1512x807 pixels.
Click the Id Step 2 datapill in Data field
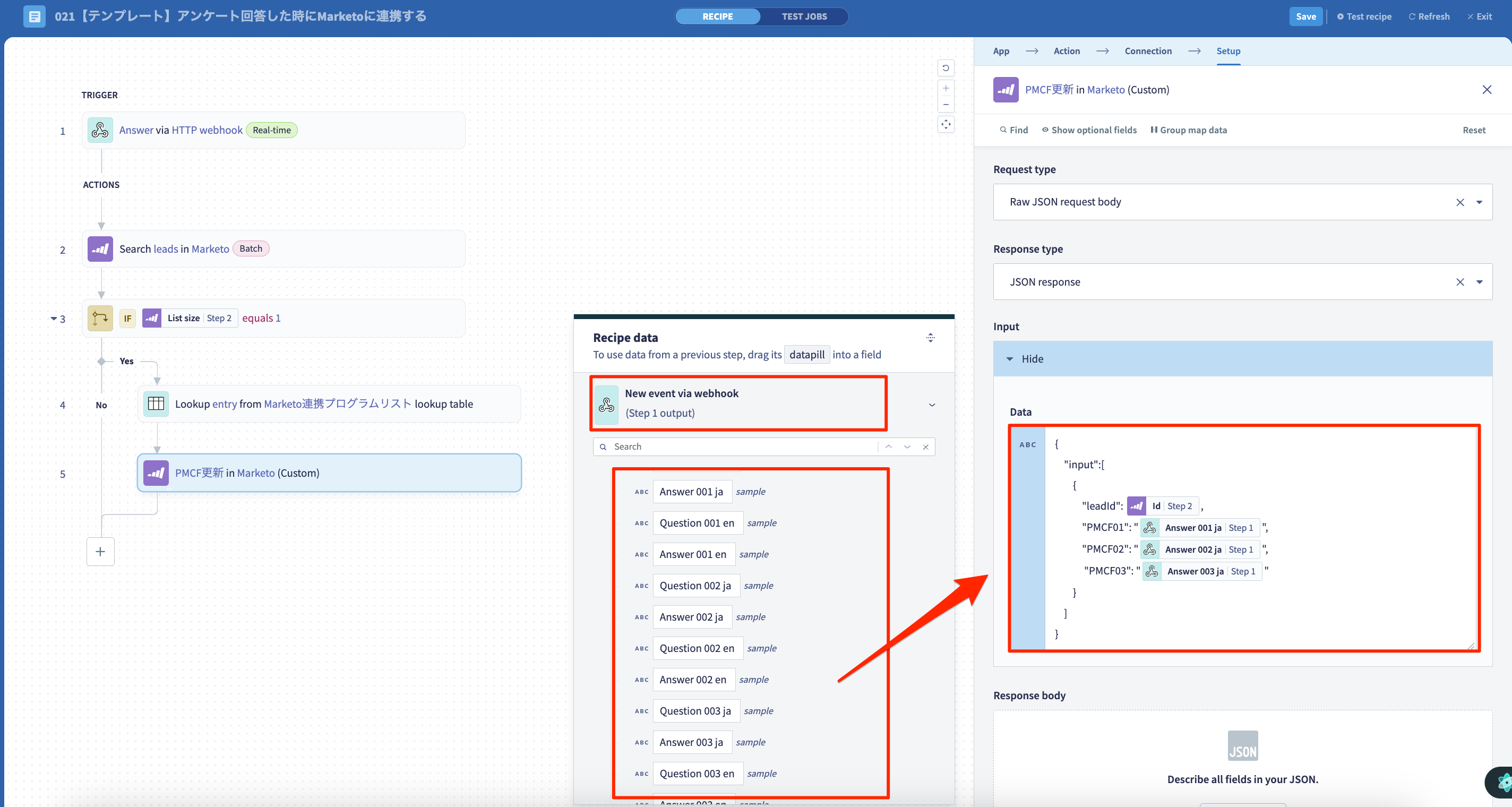(1162, 506)
